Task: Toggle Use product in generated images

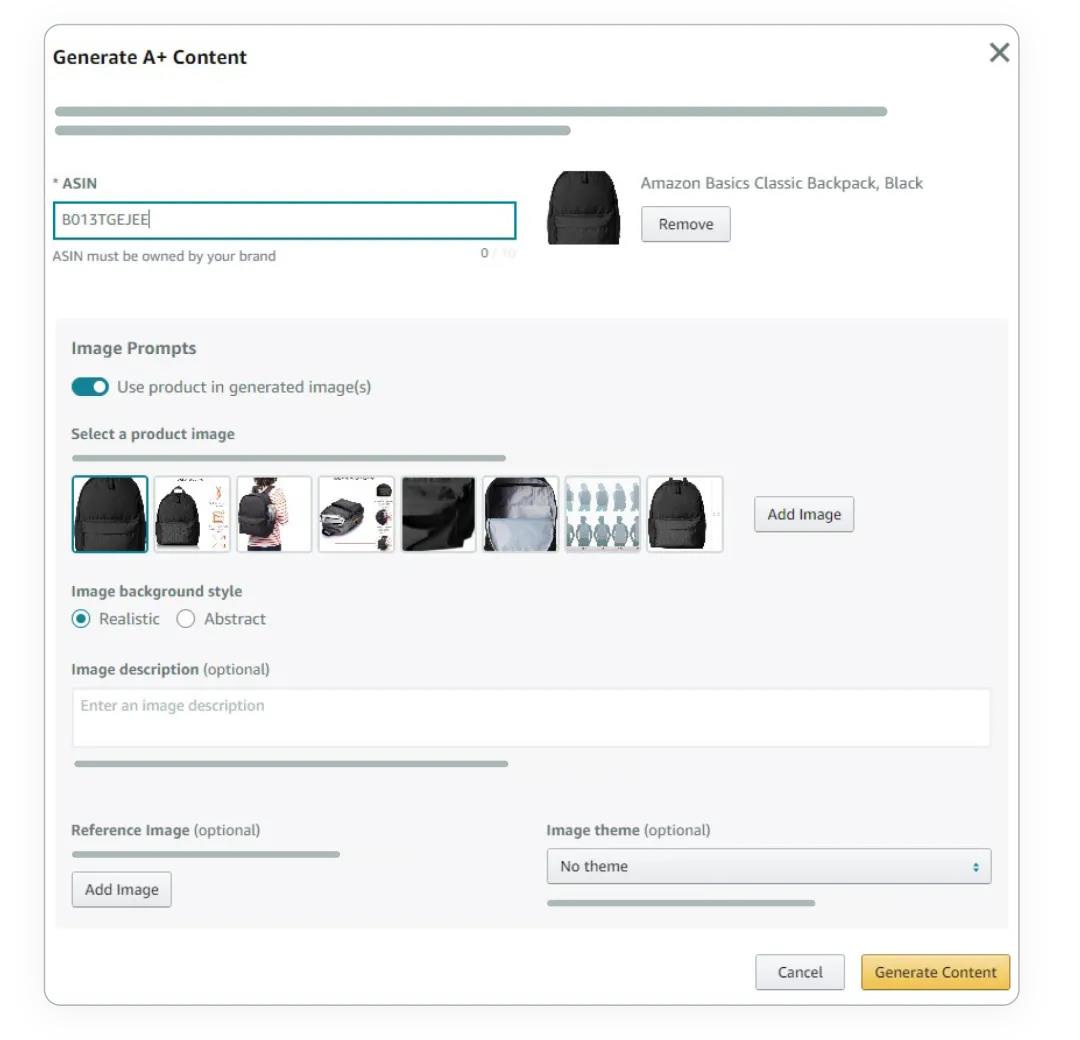Action: click(x=90, y=387)
